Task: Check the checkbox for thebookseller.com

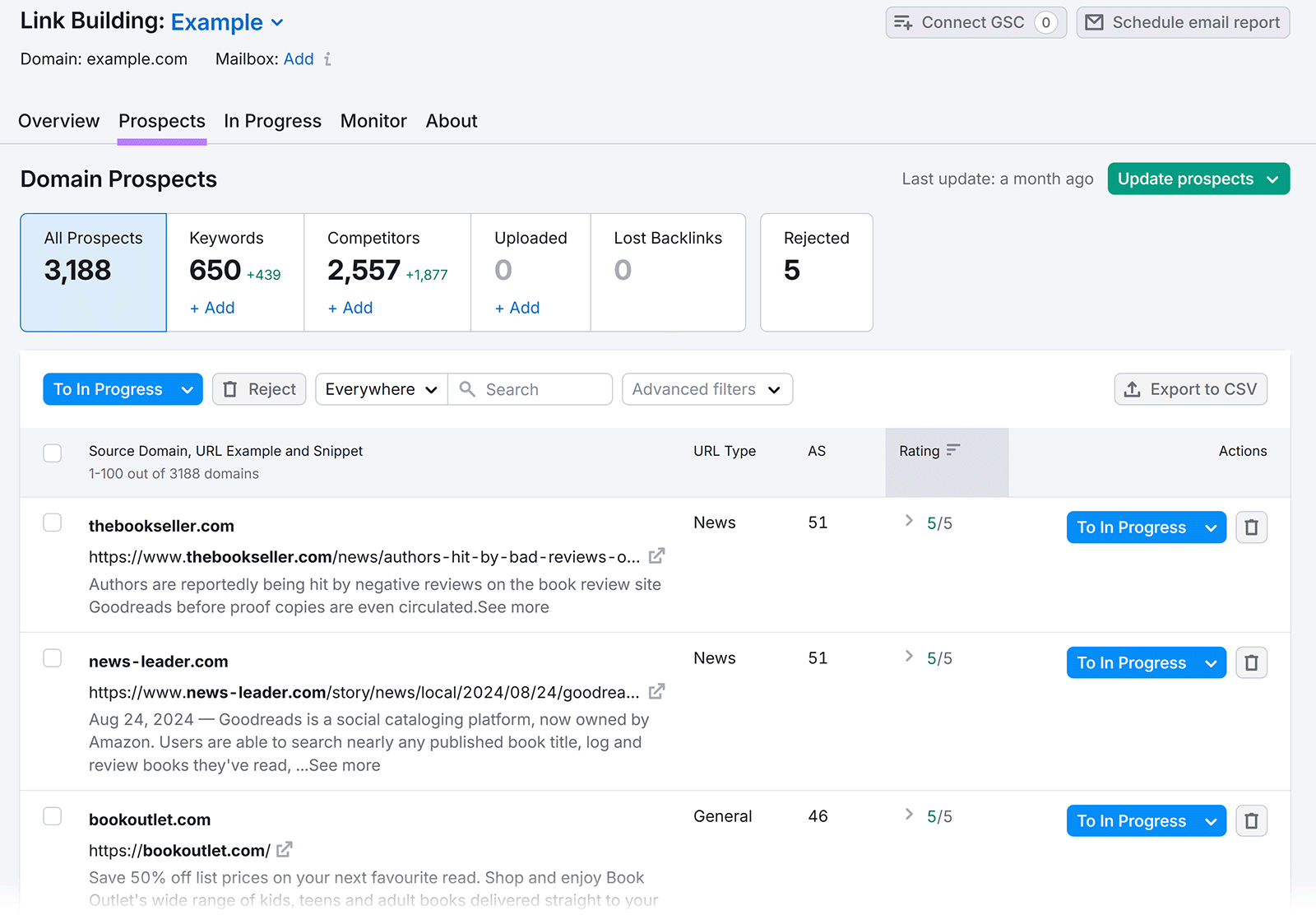Action: [x=52, y=522]
